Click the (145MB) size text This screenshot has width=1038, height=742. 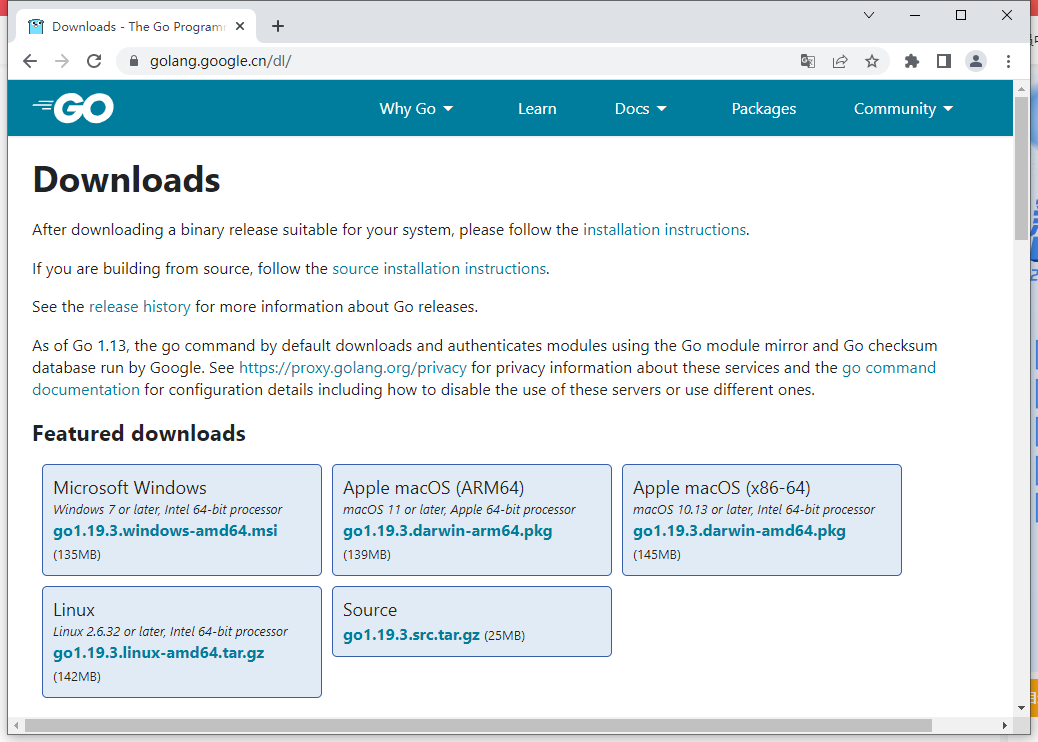click(657, 555)
